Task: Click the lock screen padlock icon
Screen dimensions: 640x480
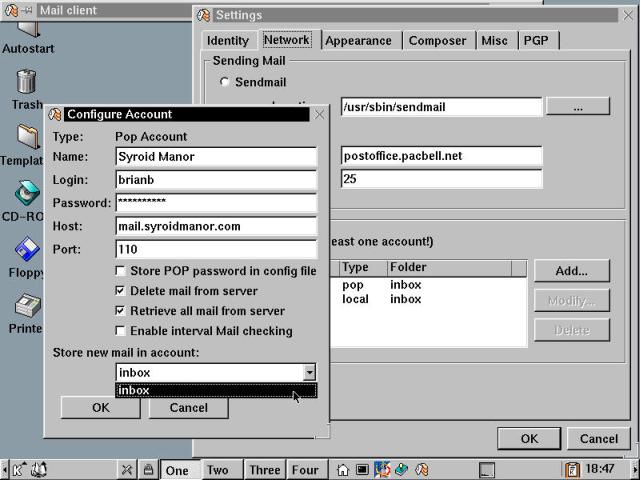Action: [x=148, y=469]
